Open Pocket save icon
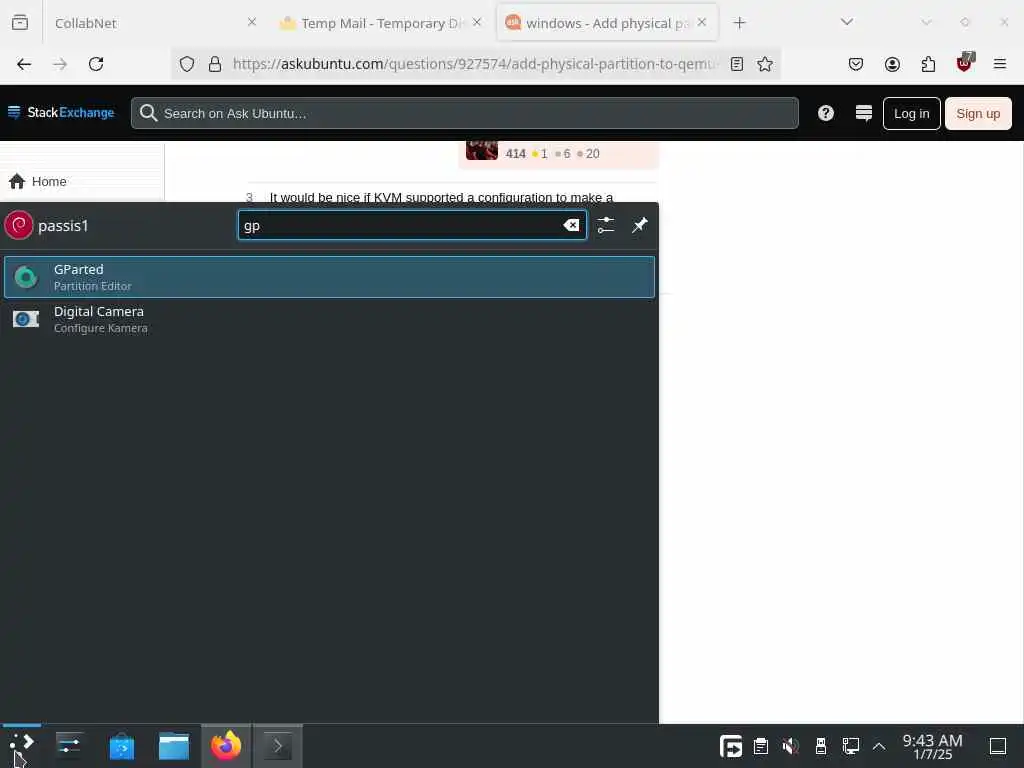Image resolution: width=1024 pixels, height=768 pixels. [x=856, y=64]
